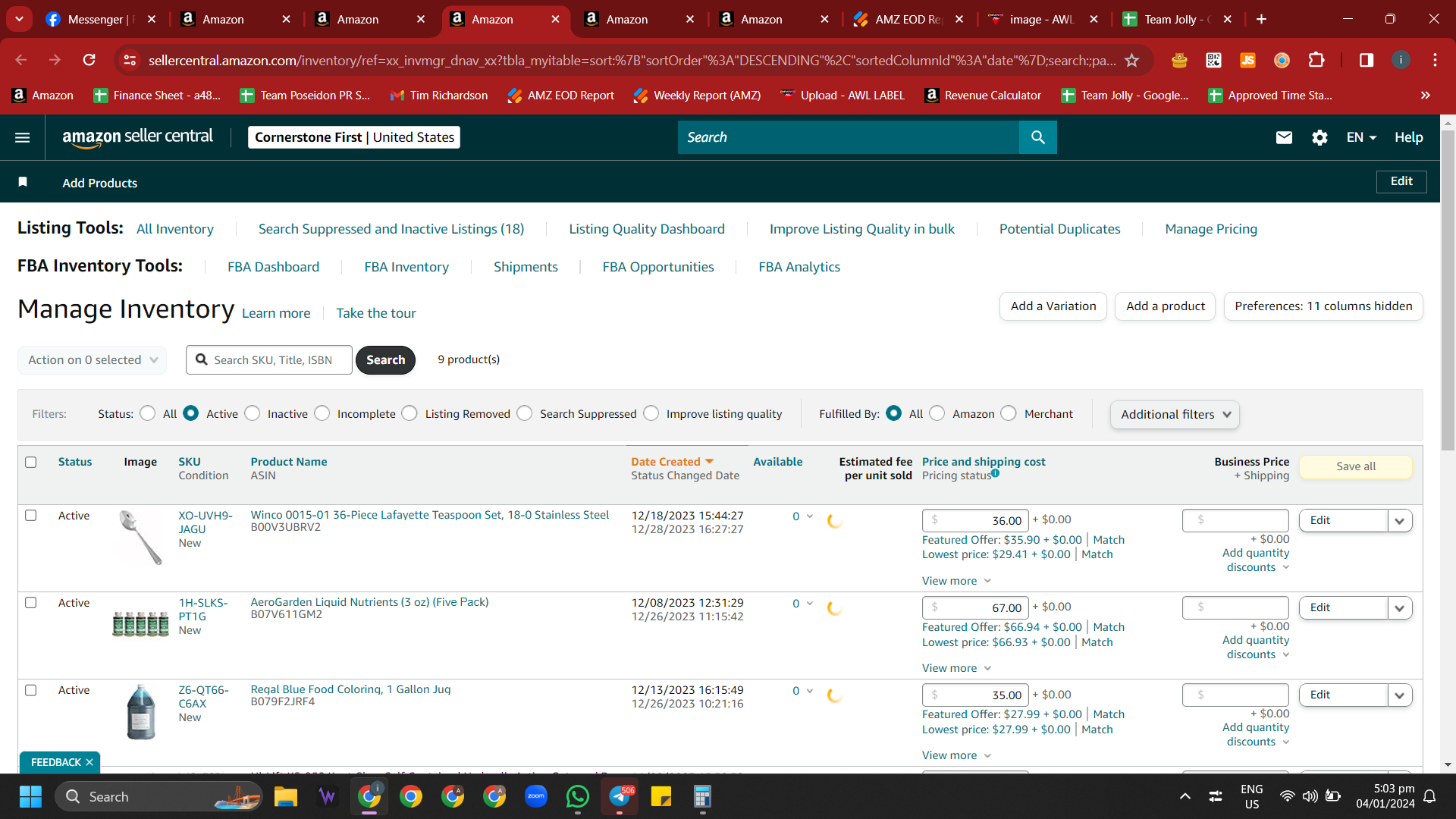Toggle the browser side panel icon
Viewport: 1456px width, 819px height.
[1367, 60]
